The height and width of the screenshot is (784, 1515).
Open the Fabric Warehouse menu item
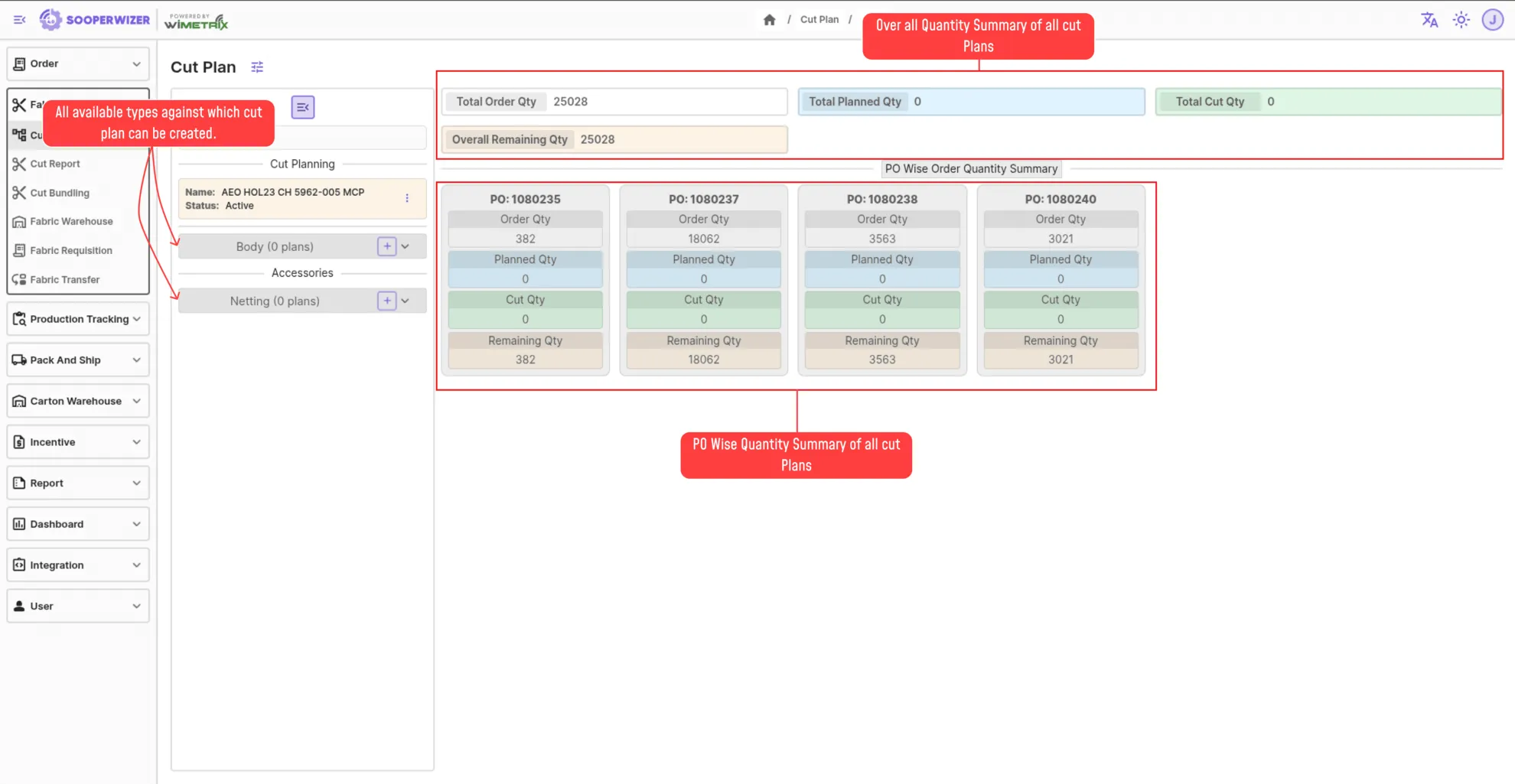71,221
